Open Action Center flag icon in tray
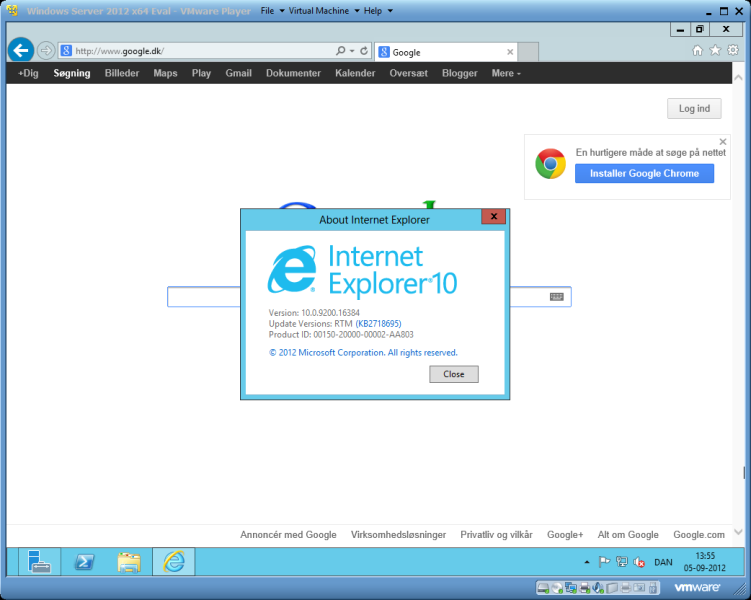Viewport: 751px width, 600px height. 604,562
